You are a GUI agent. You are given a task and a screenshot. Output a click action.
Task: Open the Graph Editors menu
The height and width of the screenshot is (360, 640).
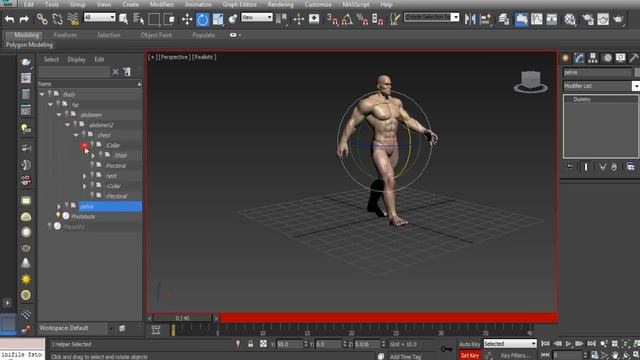[x=240, y=4]
